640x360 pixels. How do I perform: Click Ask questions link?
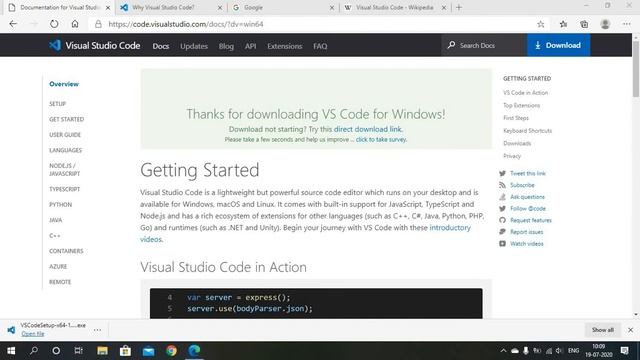527,197
